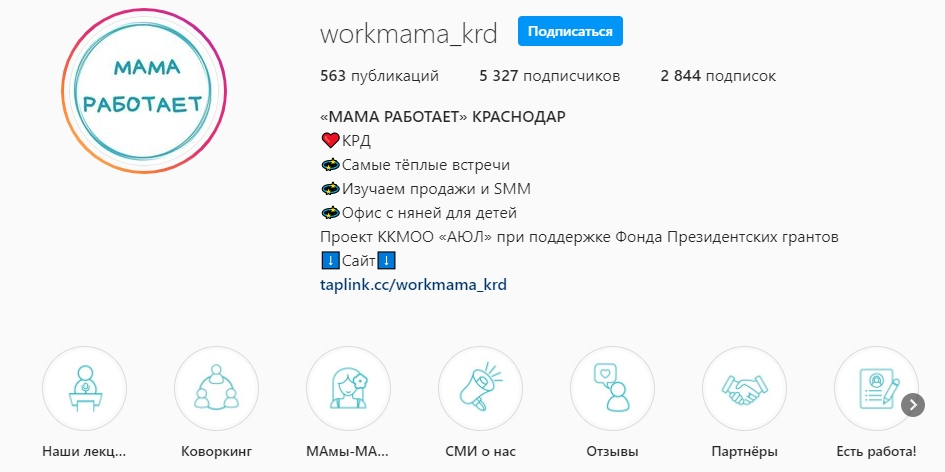Viewport: 945px width, 472px height.
Task: Open the Есть работа! document highlight
Action: point(876,389)
